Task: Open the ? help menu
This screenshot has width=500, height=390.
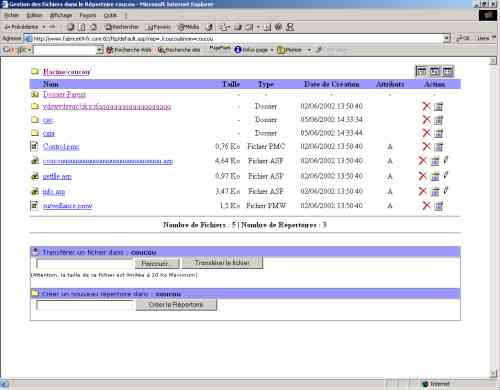Action: (126, 15)
